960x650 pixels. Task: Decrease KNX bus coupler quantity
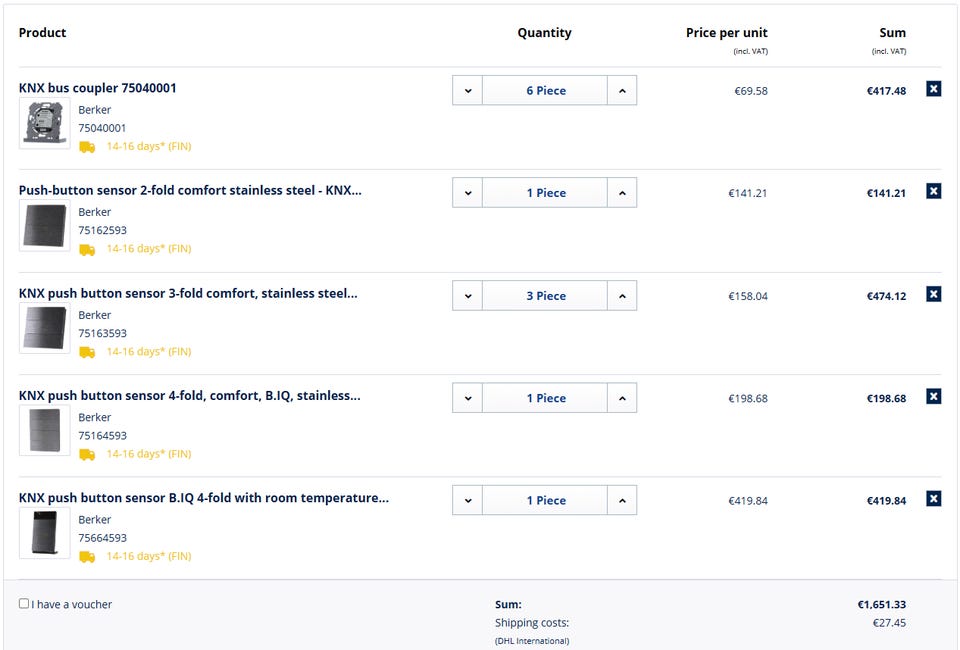click(467, 91)
